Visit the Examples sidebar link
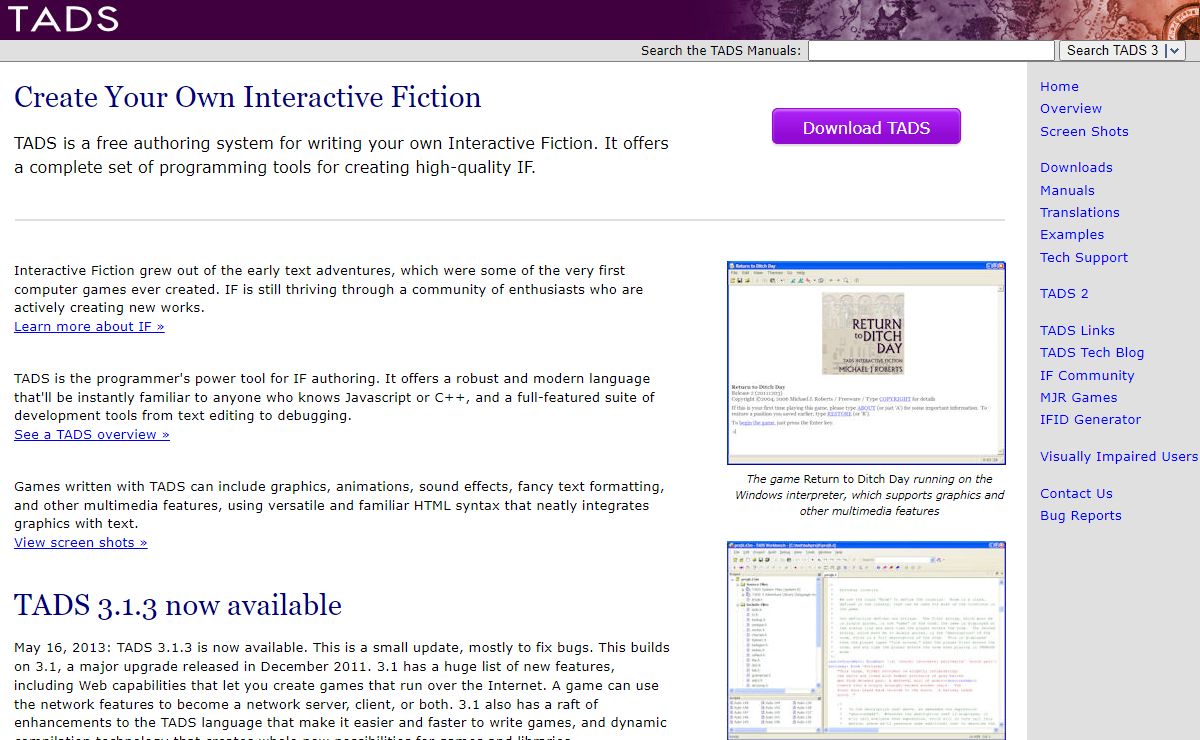Viewport: 1200px width, 740px height. pos(1072,234)
